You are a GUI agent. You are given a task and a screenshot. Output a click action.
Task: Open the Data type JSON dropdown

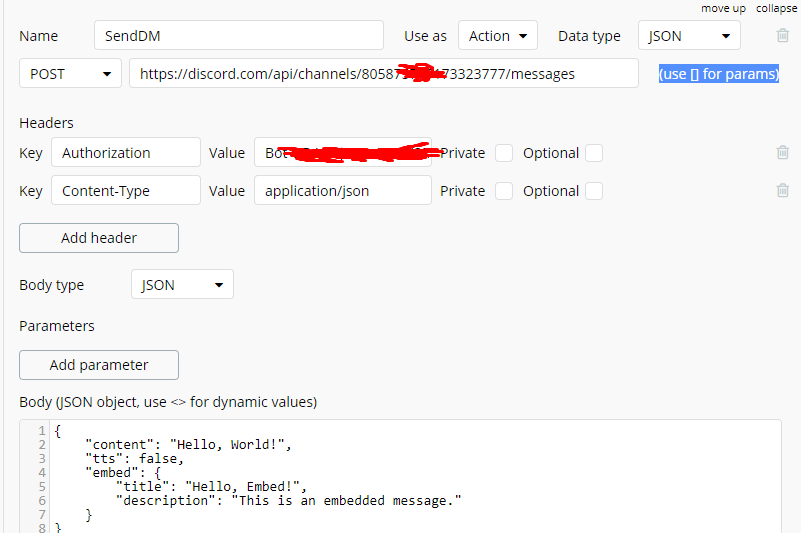(x=689, y=35)
